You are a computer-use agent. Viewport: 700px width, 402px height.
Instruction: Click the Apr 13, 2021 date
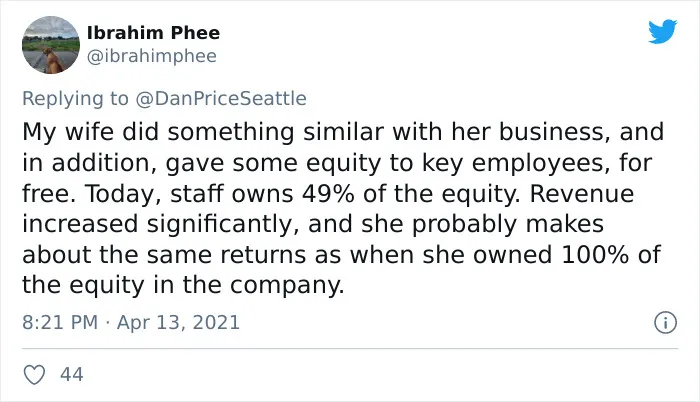pos(178,322)
